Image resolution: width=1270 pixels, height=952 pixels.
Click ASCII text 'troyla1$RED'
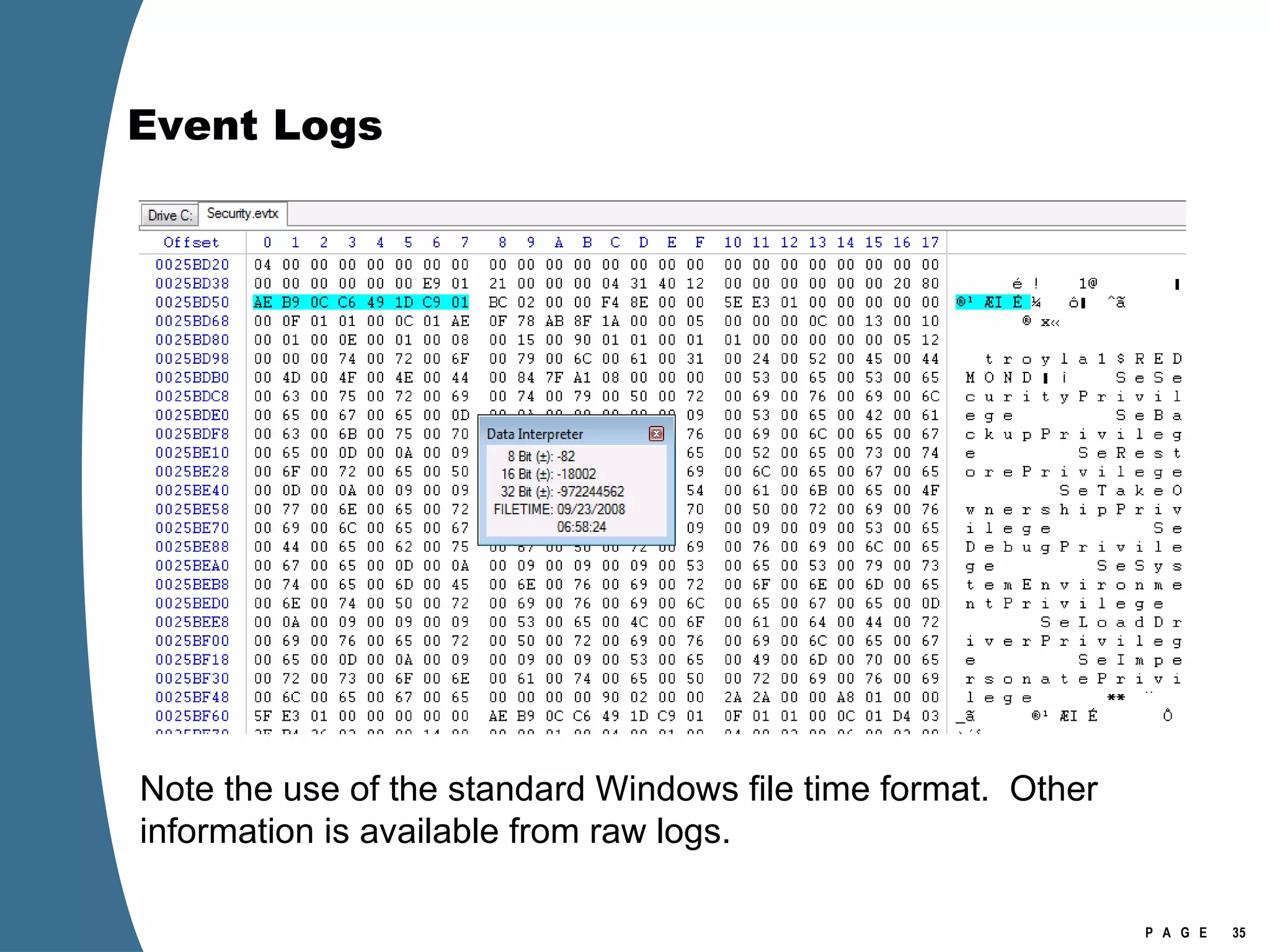[1083, 359]
